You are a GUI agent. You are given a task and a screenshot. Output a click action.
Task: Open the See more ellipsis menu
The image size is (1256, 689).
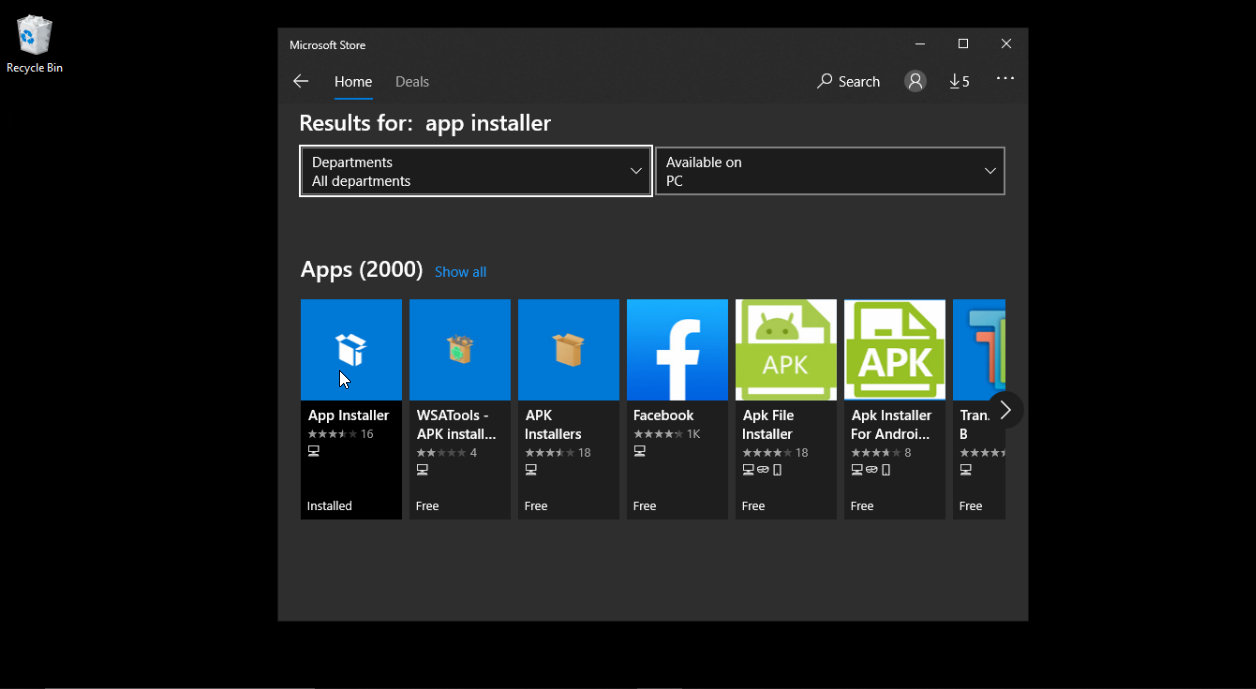[x=1005, y=80]
